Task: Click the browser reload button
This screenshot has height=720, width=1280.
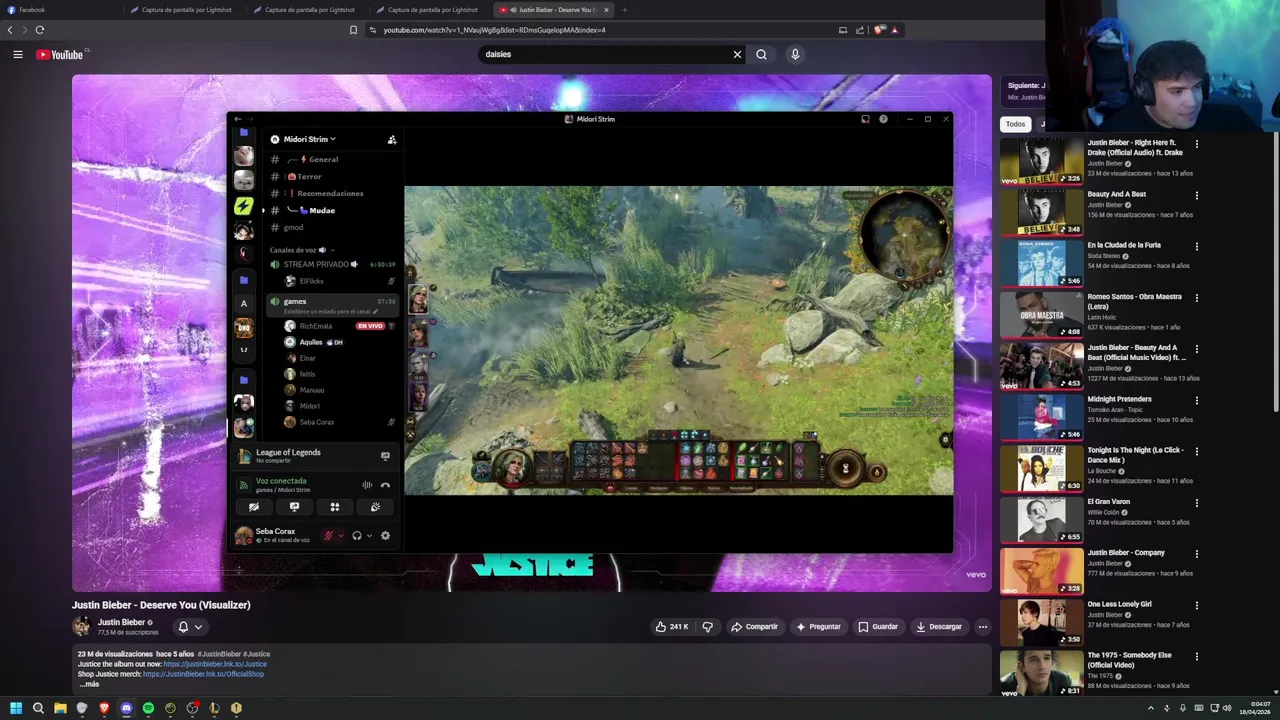Action: point(40,30)
